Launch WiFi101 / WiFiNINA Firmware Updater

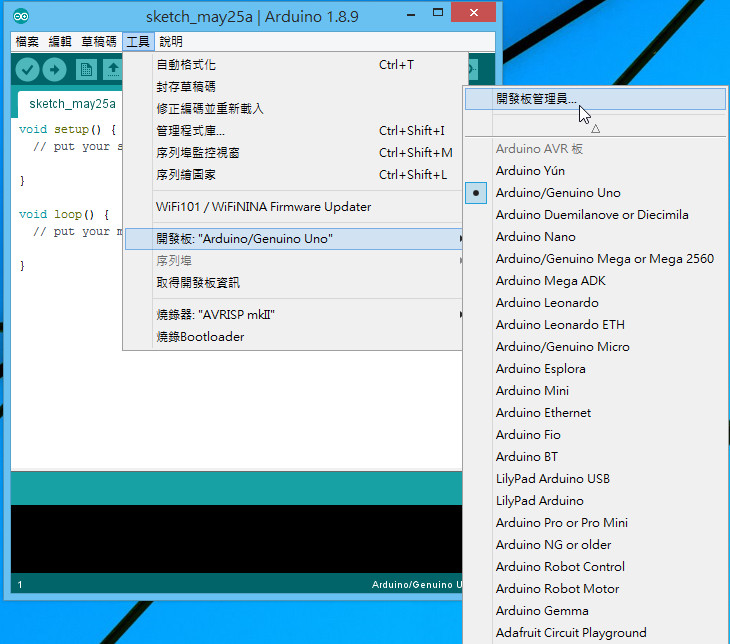pyautogui.click(x=294, y=207)
